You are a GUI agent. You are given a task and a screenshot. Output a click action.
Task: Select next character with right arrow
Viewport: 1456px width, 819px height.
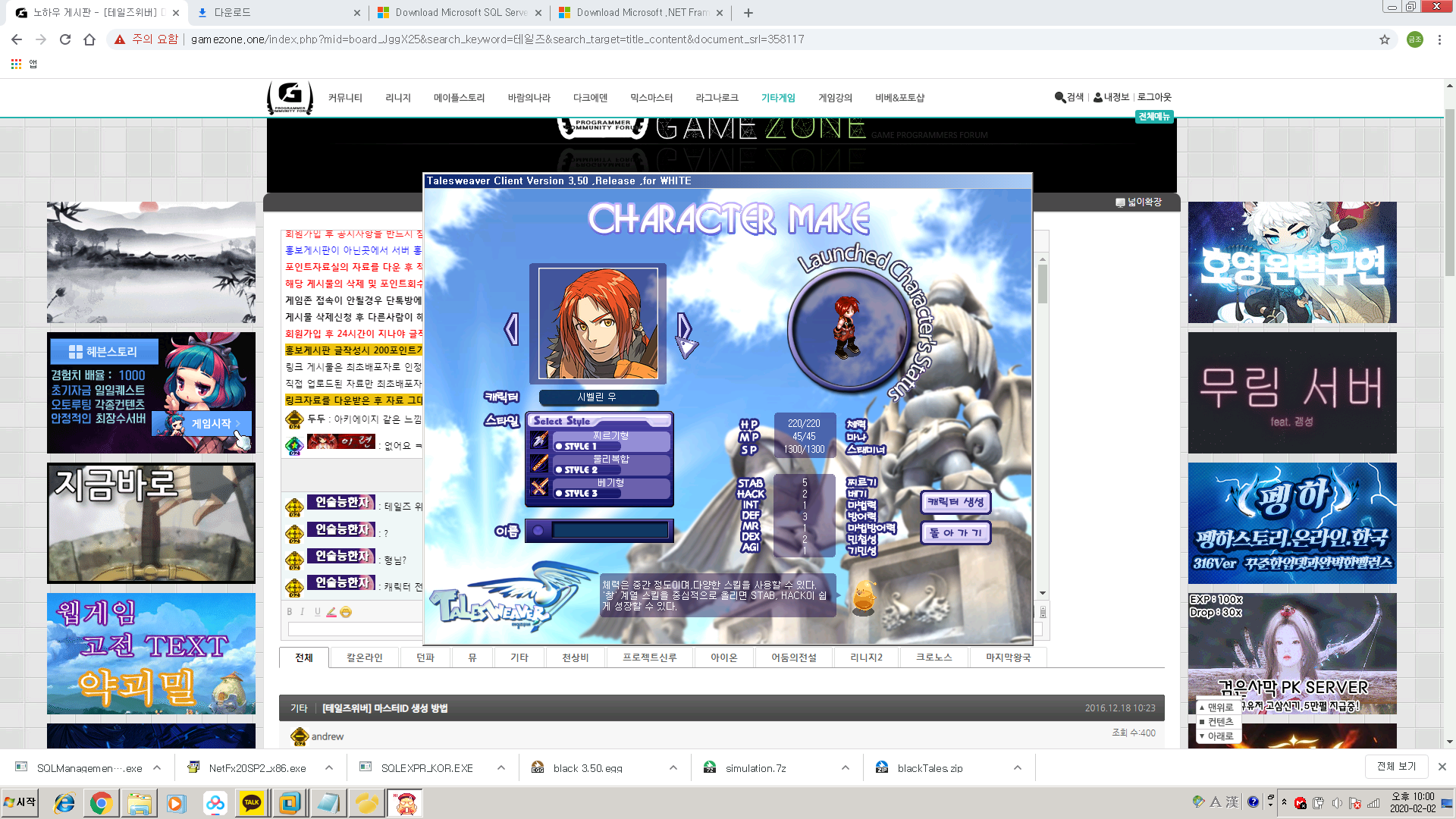[685, 328]
